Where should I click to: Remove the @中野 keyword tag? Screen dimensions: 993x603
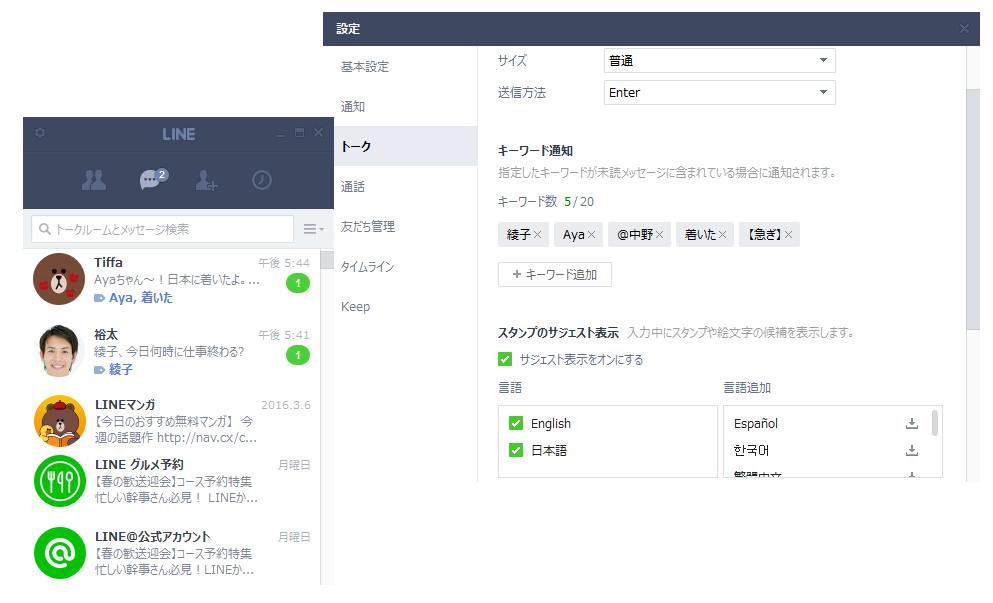(x=659, y=234)
